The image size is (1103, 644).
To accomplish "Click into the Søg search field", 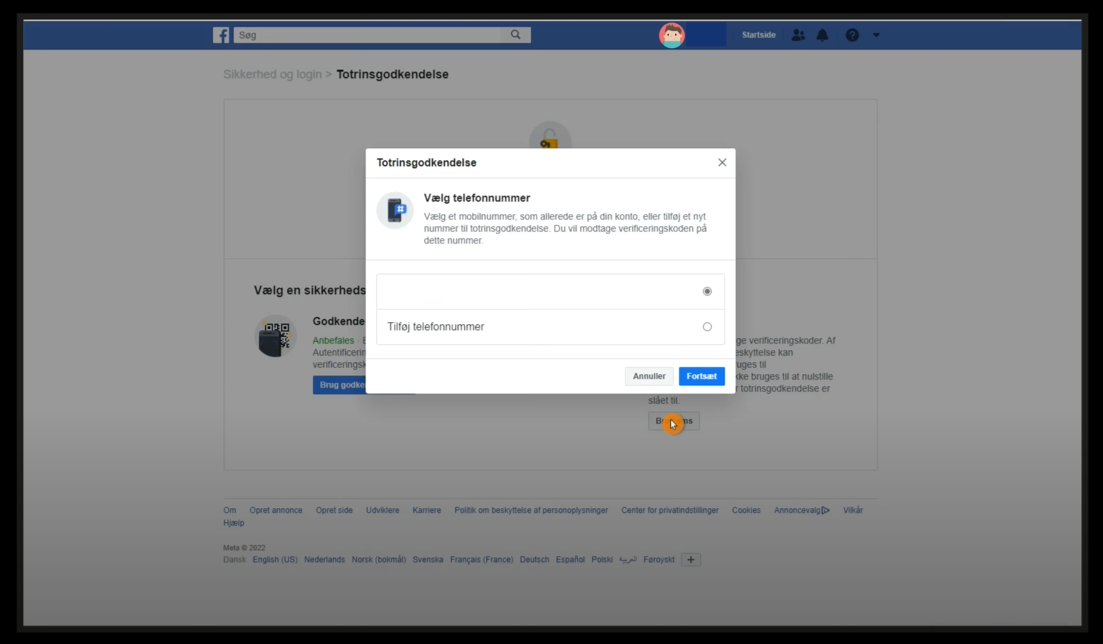I will (367, 35).
